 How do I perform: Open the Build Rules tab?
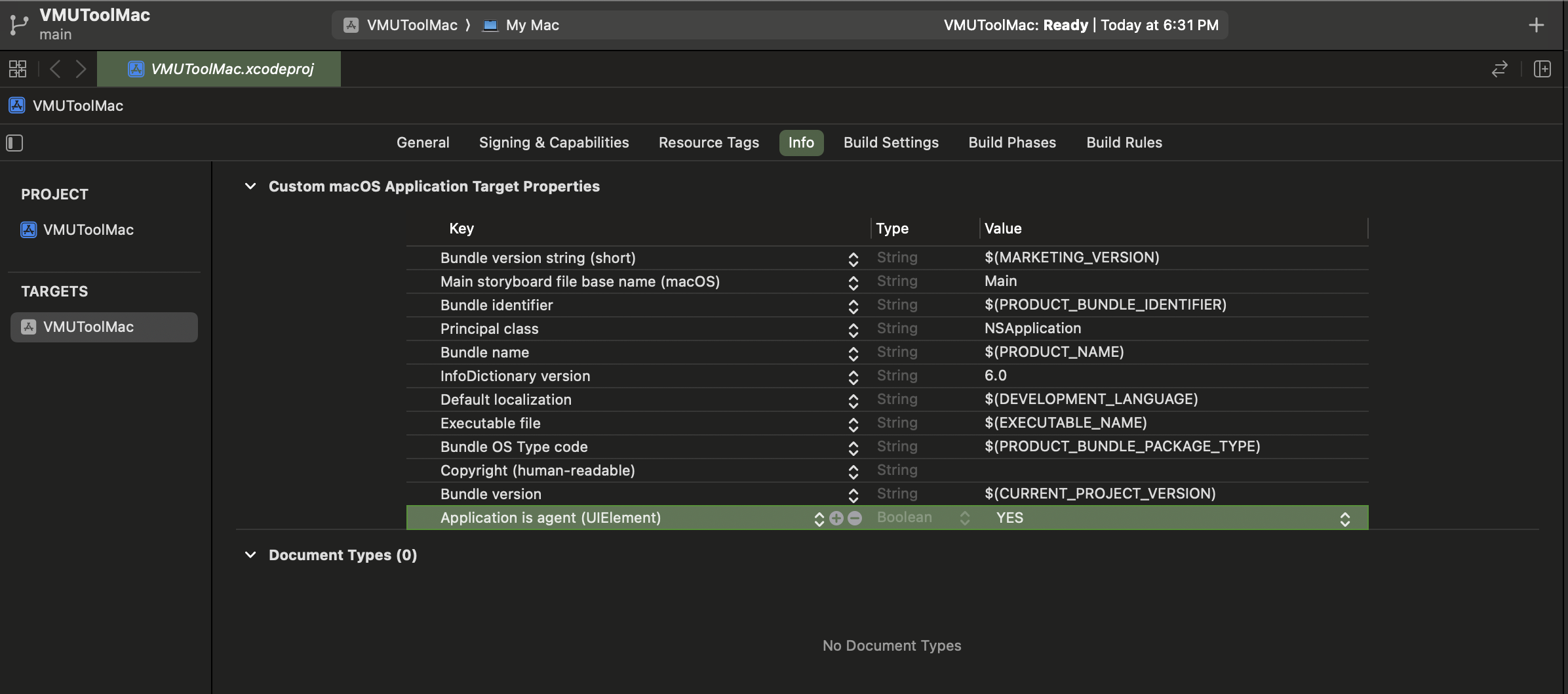[x=1124, y=142]
